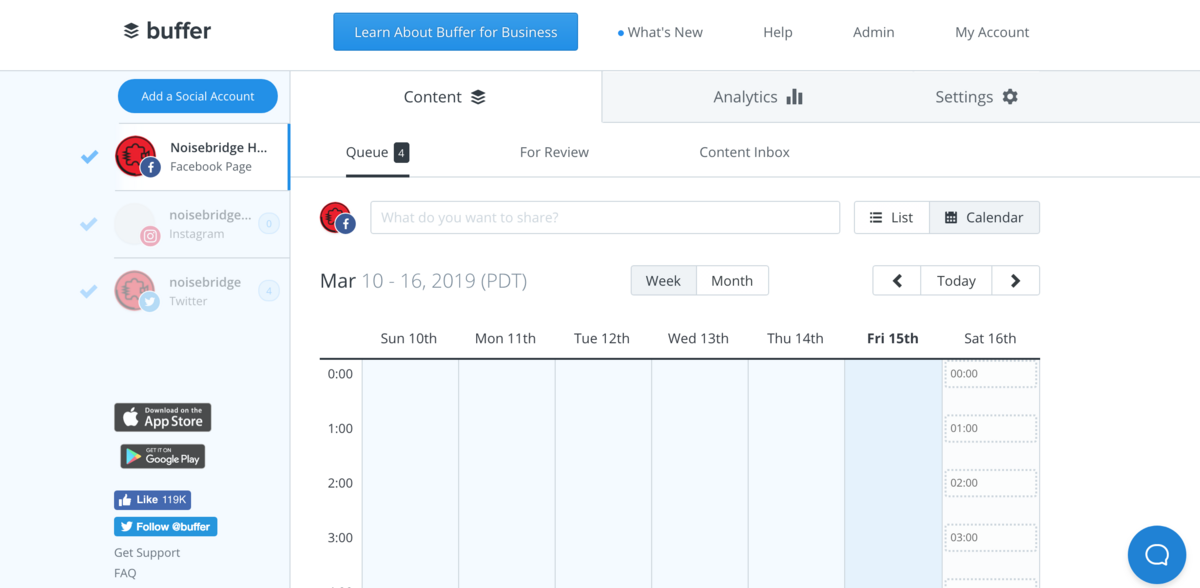Switch to List view

coord(891,218)
